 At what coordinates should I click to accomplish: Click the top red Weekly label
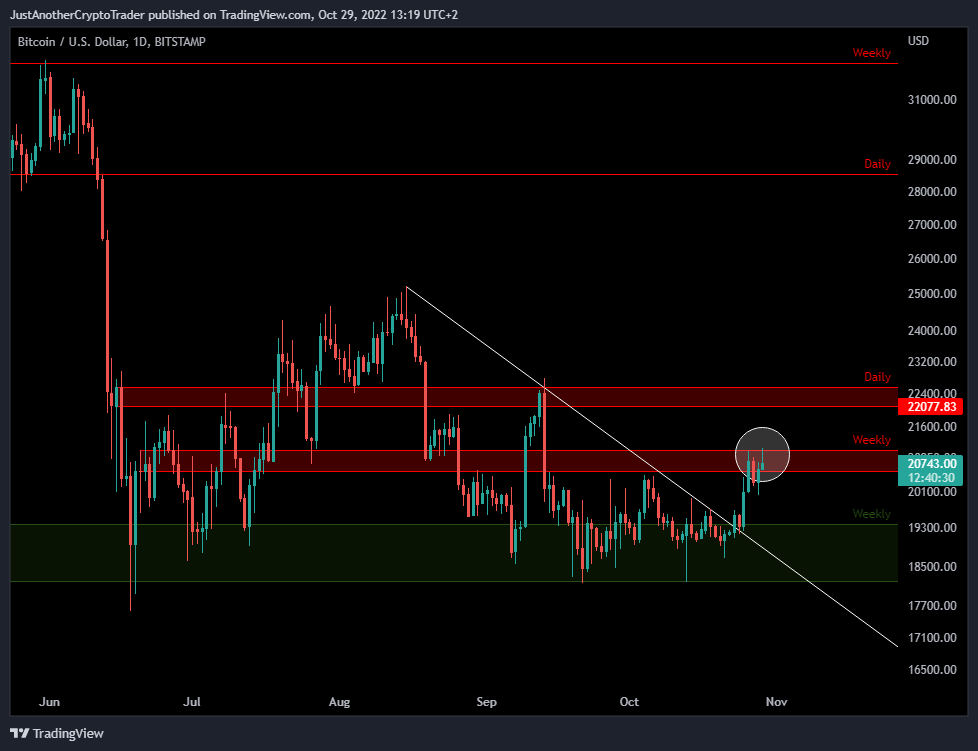point(871,53)
